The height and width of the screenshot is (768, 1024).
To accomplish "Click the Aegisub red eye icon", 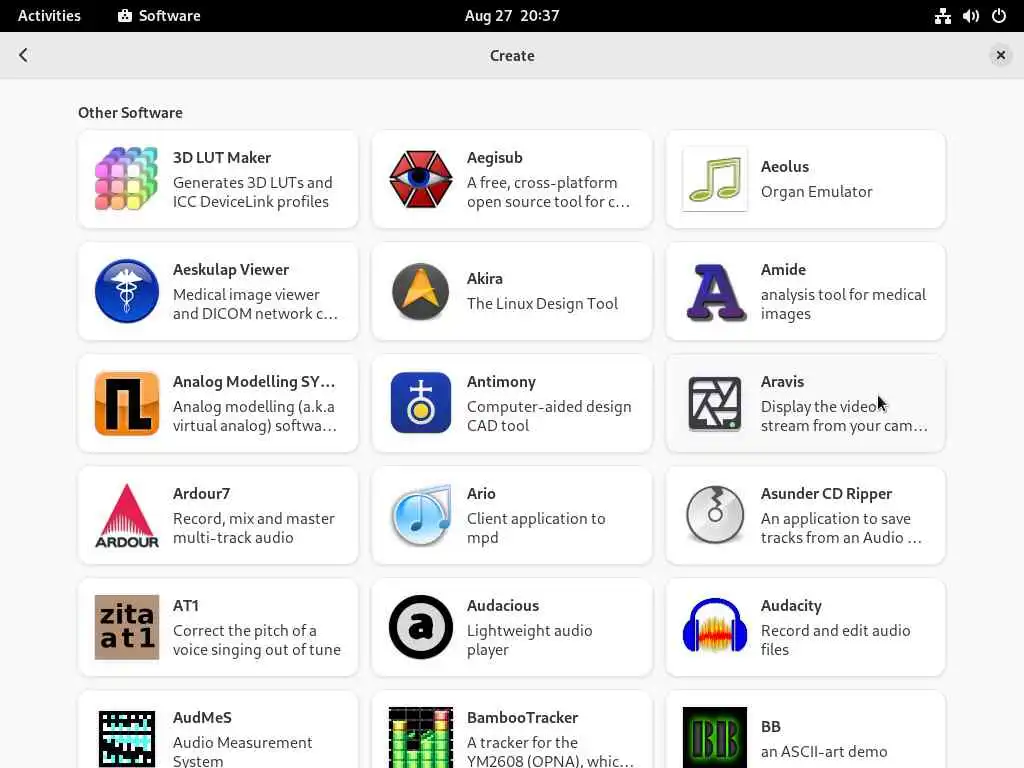I will click(421, 179).
